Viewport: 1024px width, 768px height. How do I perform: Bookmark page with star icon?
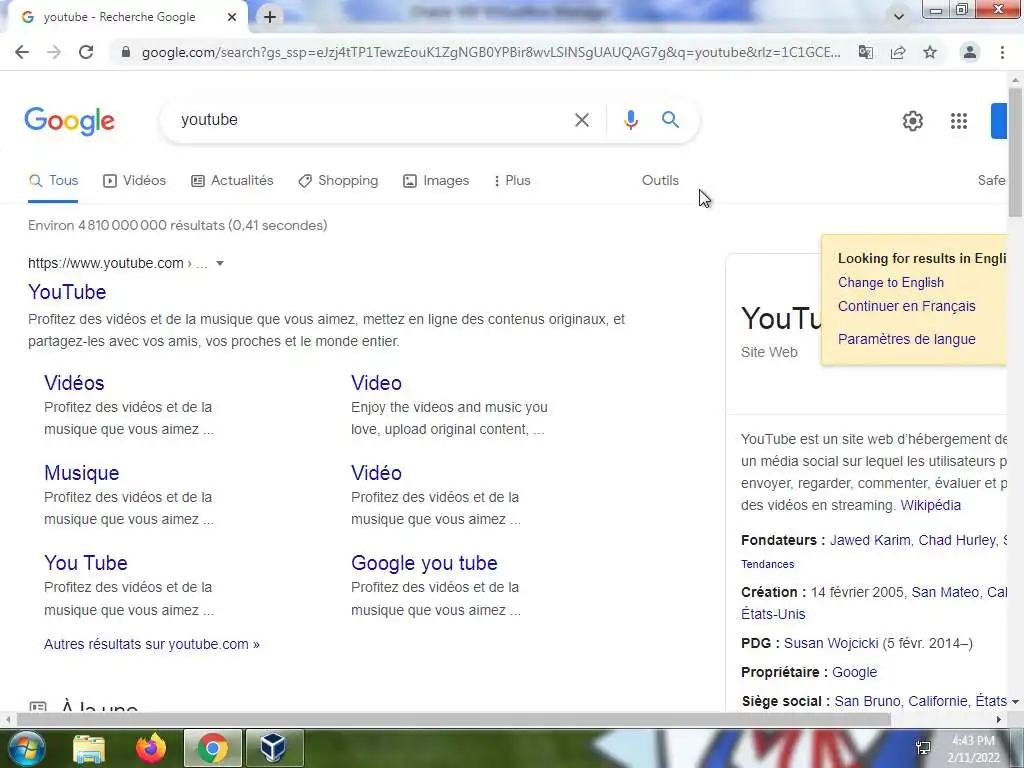pos(930,52)
